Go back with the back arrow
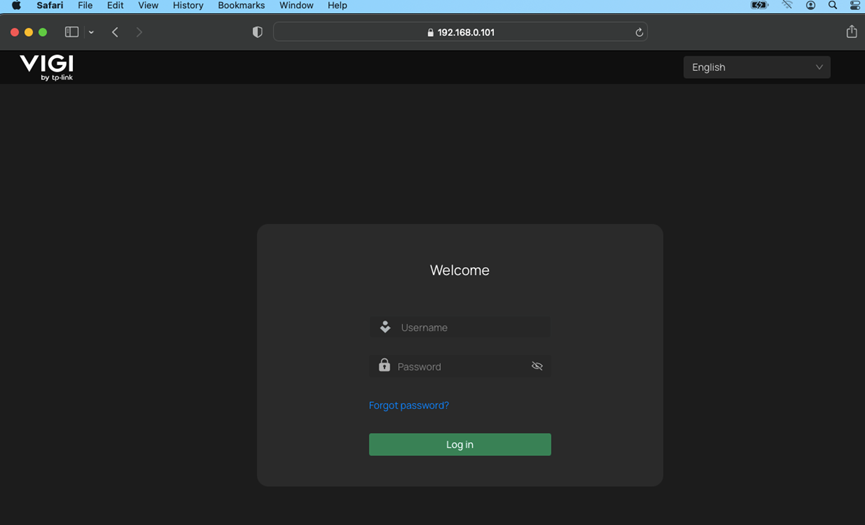Image resolution: width=865 pixels, height=525 pixels. click(115, 32)
